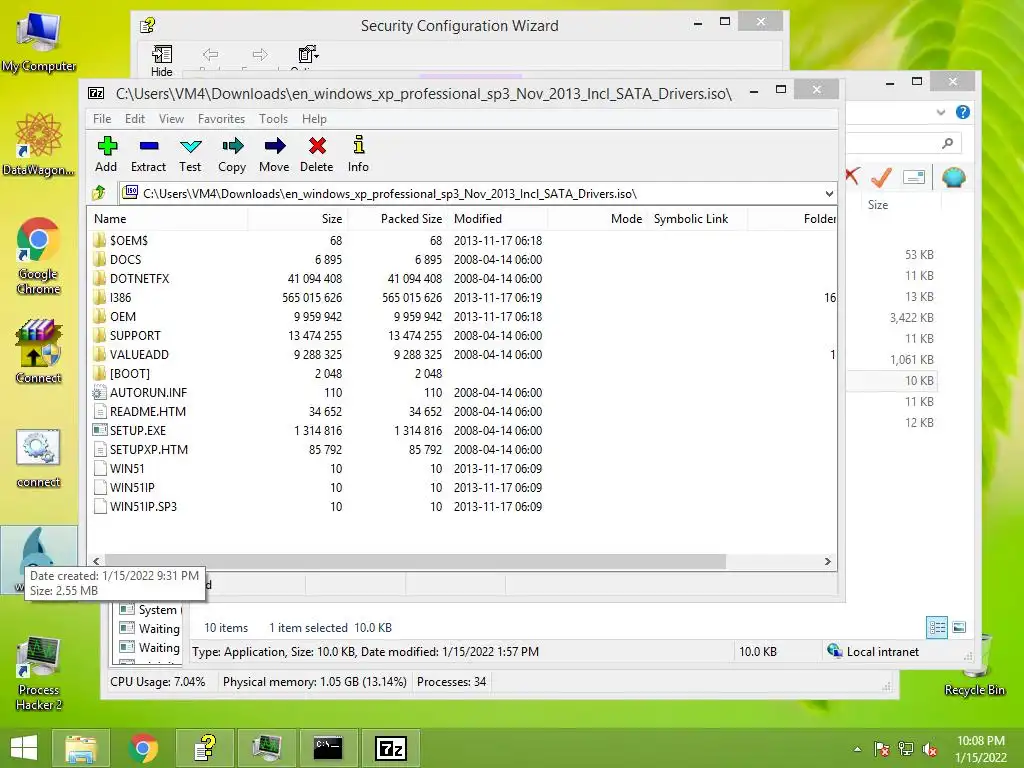Open File Explorer from taskbar
Screen dimensions: 1024x768
(x=81, y=748)
